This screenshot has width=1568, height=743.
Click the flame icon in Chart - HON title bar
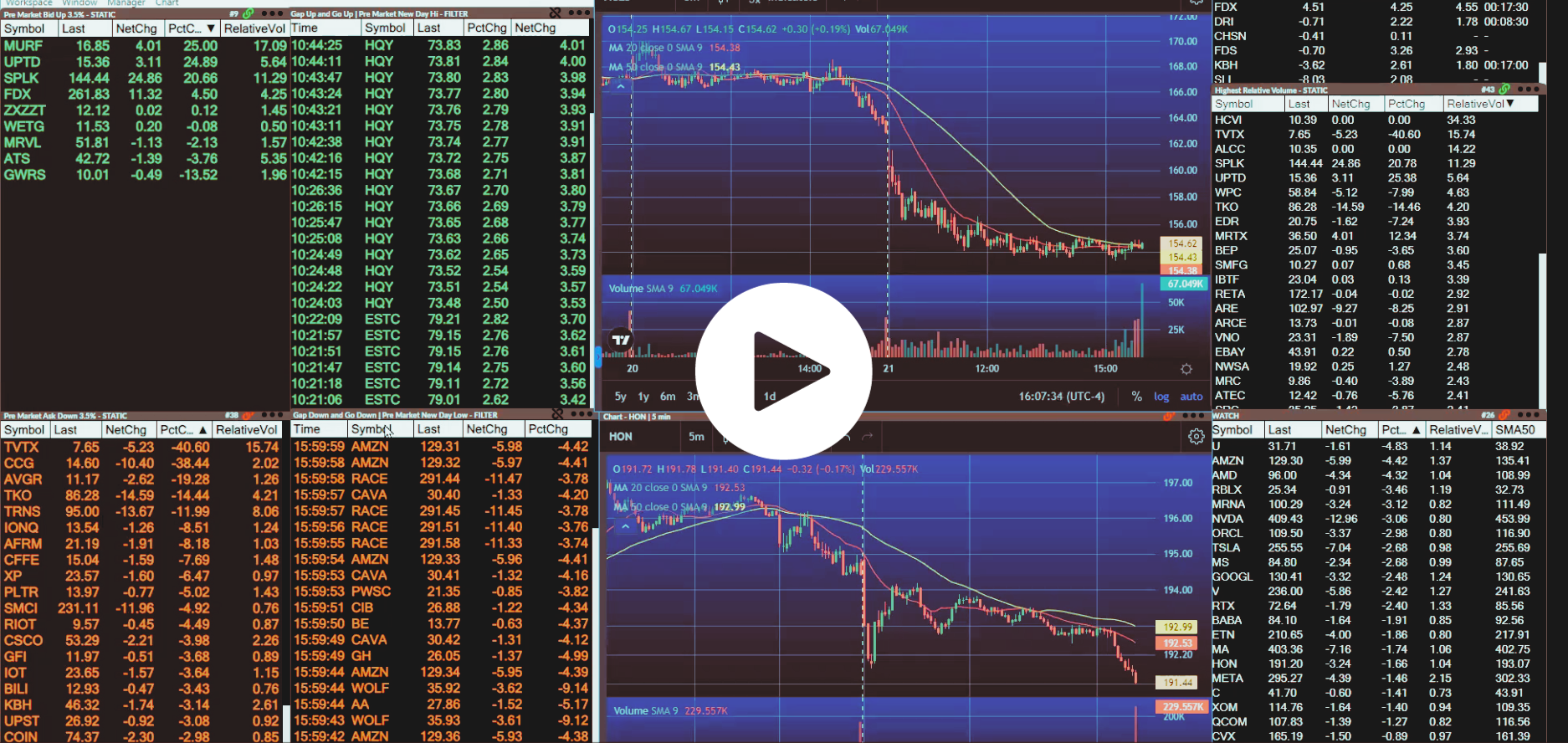(x=1169, y=416)
